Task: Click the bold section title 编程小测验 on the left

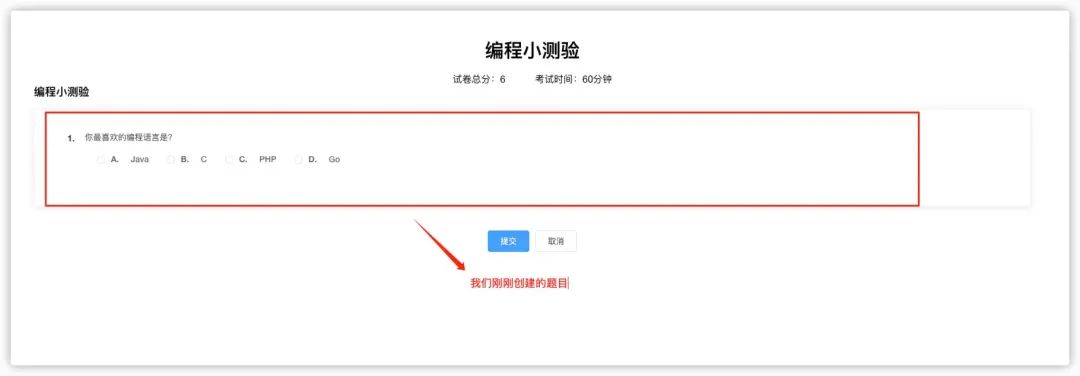Action: tap(62, 92)
